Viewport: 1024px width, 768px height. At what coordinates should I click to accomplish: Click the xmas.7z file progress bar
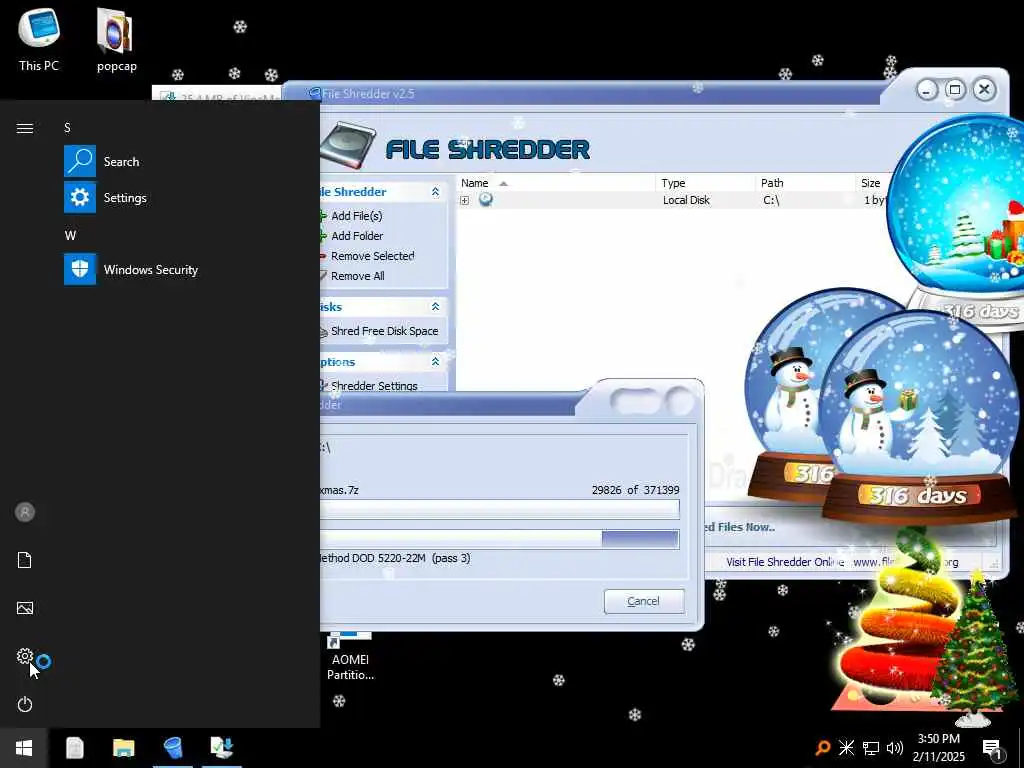(500, 509)
